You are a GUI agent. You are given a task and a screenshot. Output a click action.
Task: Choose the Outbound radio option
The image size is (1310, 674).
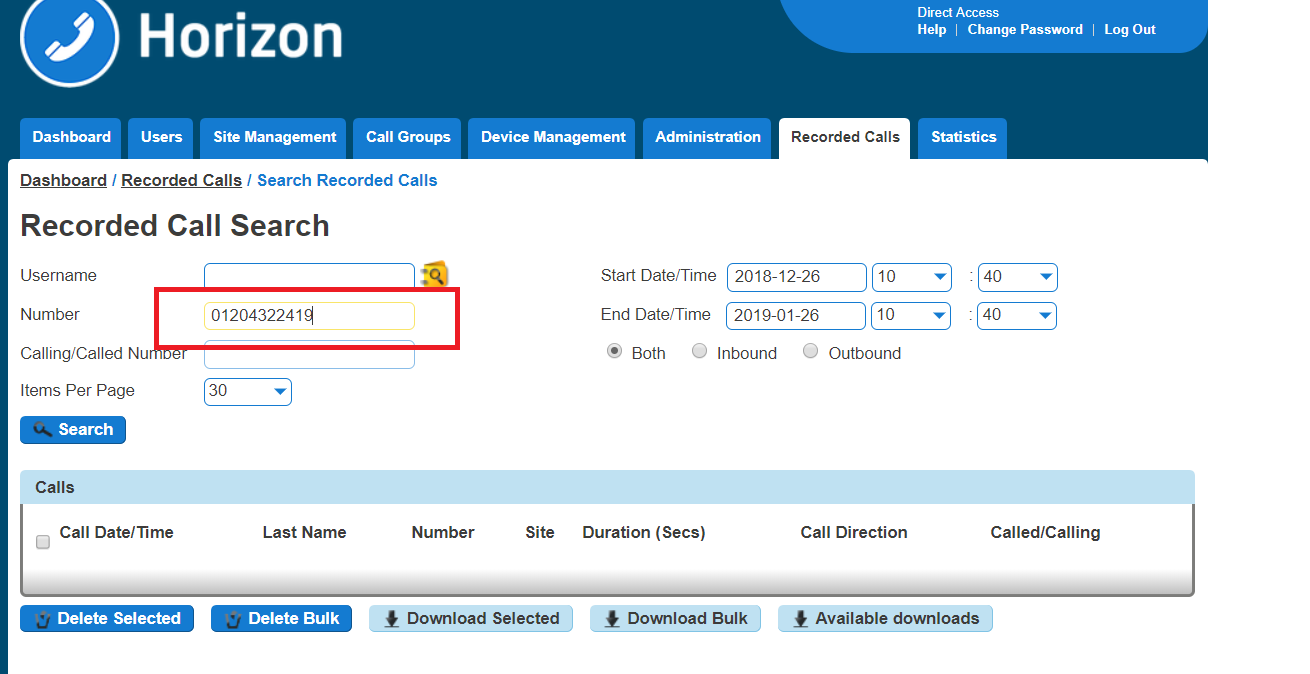[x=811, y=352]
